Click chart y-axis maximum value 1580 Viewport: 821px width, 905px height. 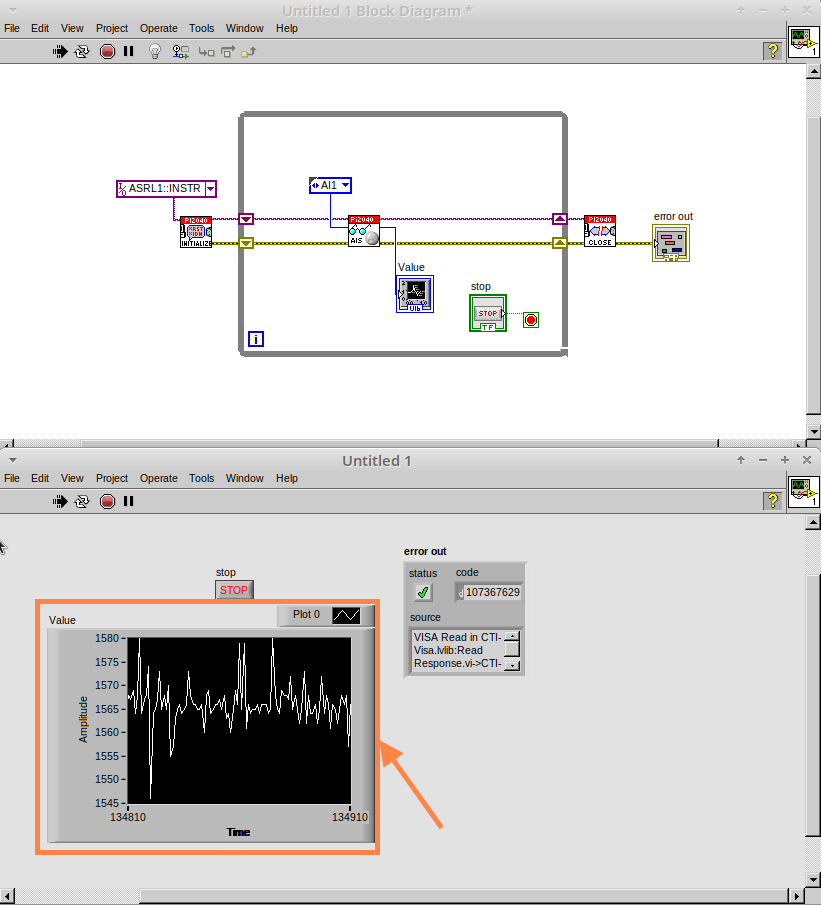point(107,638)
